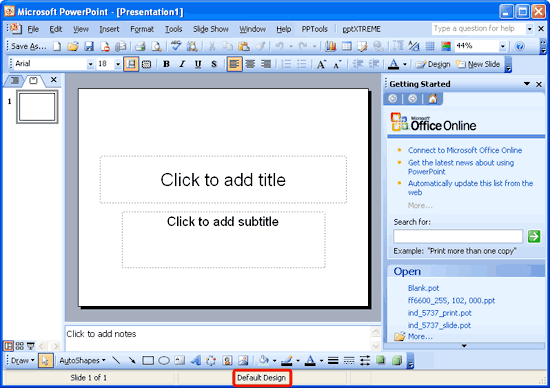Toggle the Select Objects pointer tool
Image resolution: width=550 pixels, height=388 pixels.
[x=45, y=360]
